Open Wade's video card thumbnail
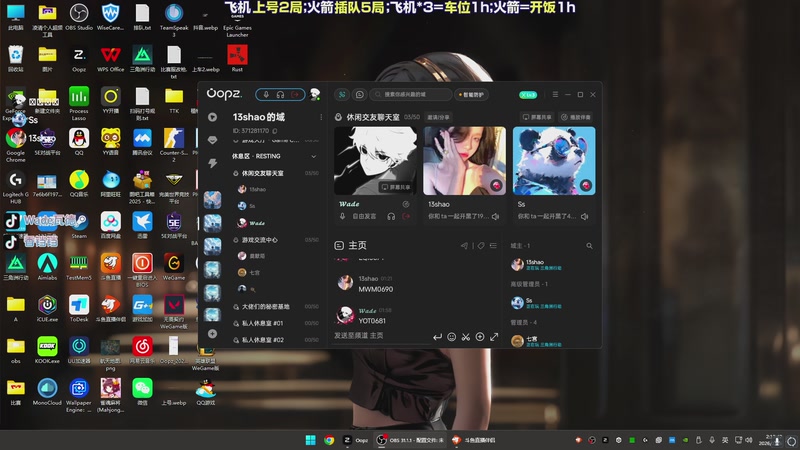The image size is (800, 450). click(x=375, y=161)
